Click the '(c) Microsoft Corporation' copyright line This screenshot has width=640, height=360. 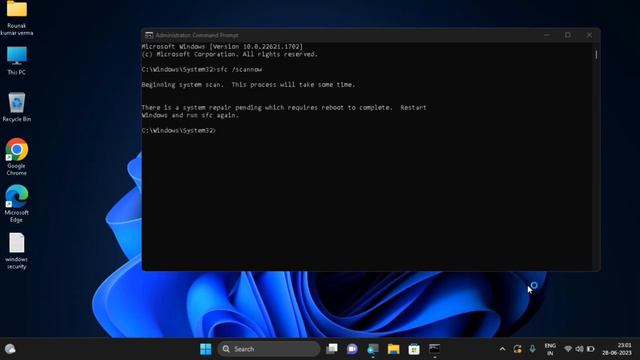click(229, 54)
